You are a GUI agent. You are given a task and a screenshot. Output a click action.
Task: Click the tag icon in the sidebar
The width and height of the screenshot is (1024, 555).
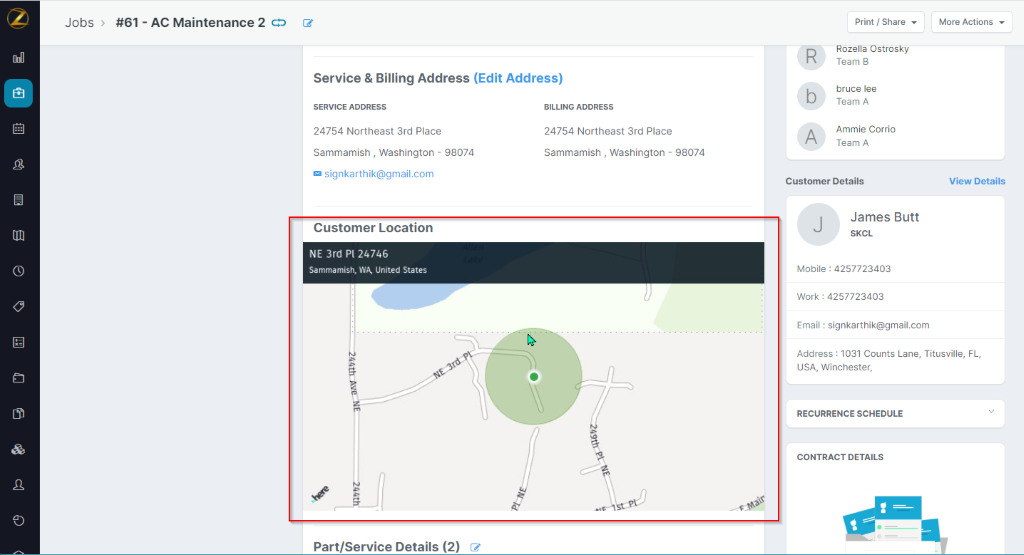point(18,307)
